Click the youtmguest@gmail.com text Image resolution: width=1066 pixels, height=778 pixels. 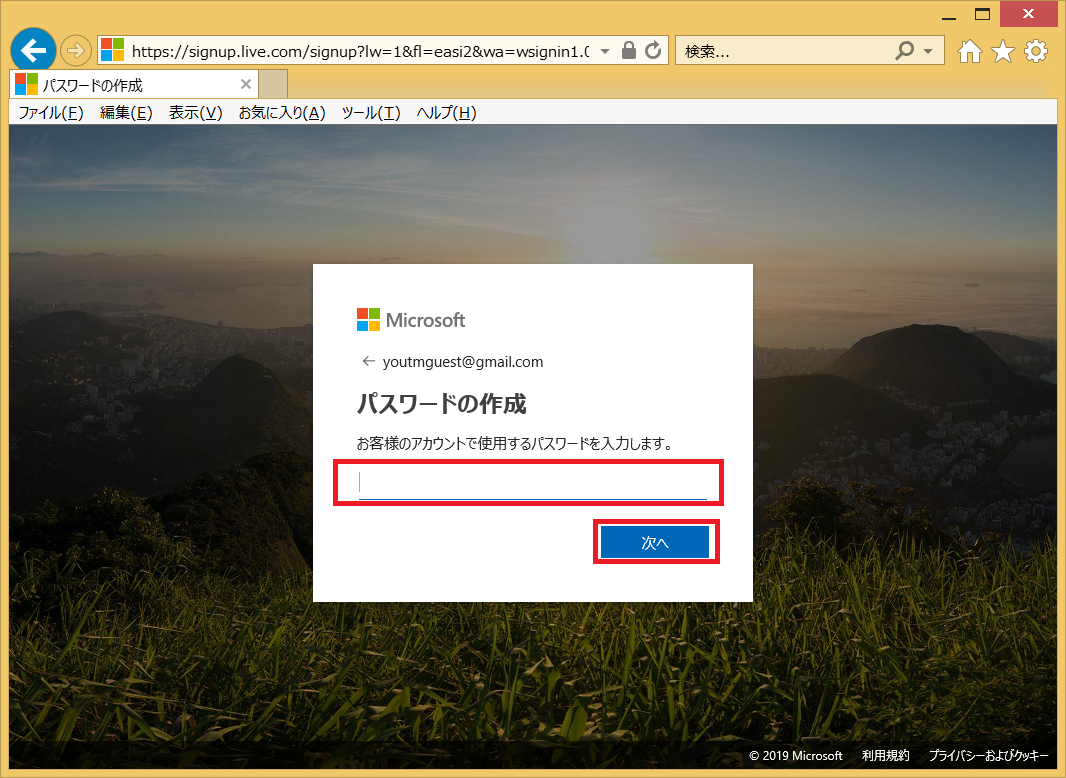(x=463, y=362)
